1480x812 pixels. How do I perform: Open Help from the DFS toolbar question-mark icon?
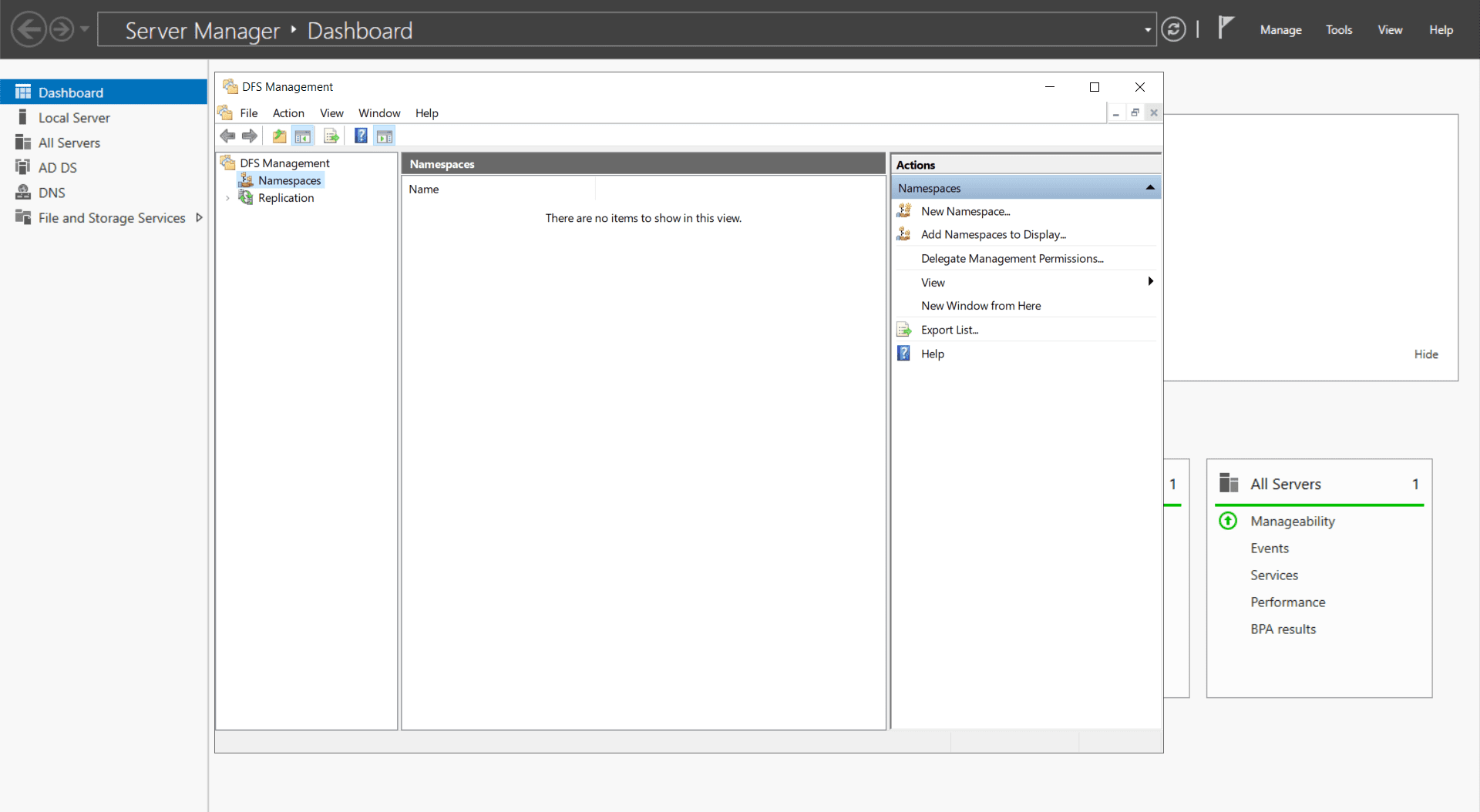[x=361, y=136]
